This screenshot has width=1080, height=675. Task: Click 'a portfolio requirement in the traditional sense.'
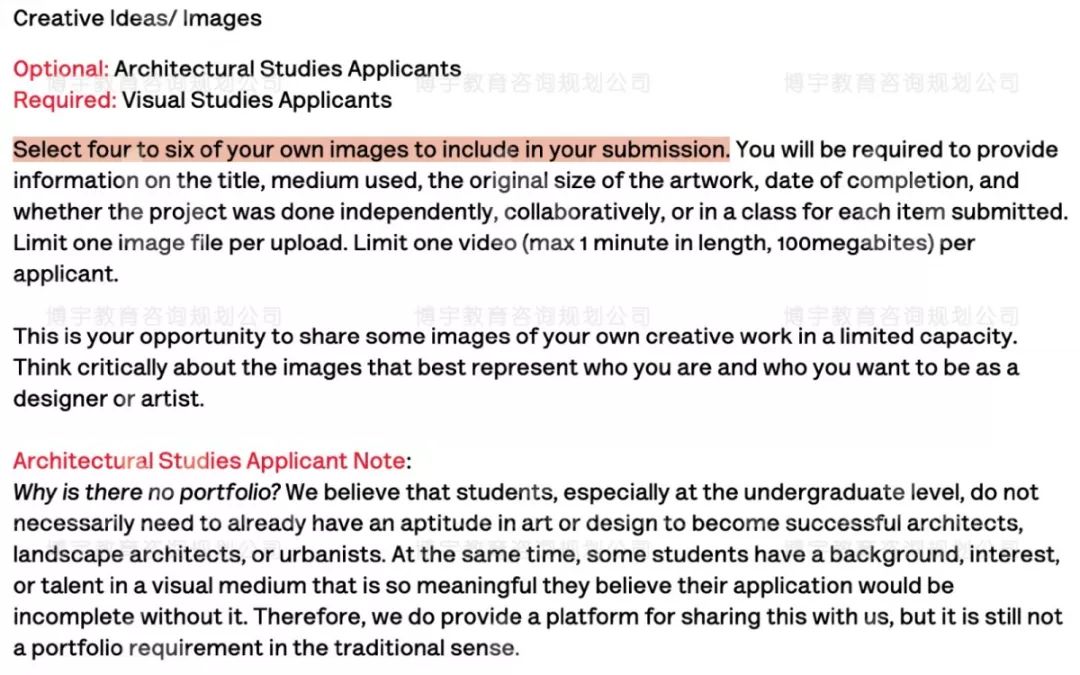[266, 648]
